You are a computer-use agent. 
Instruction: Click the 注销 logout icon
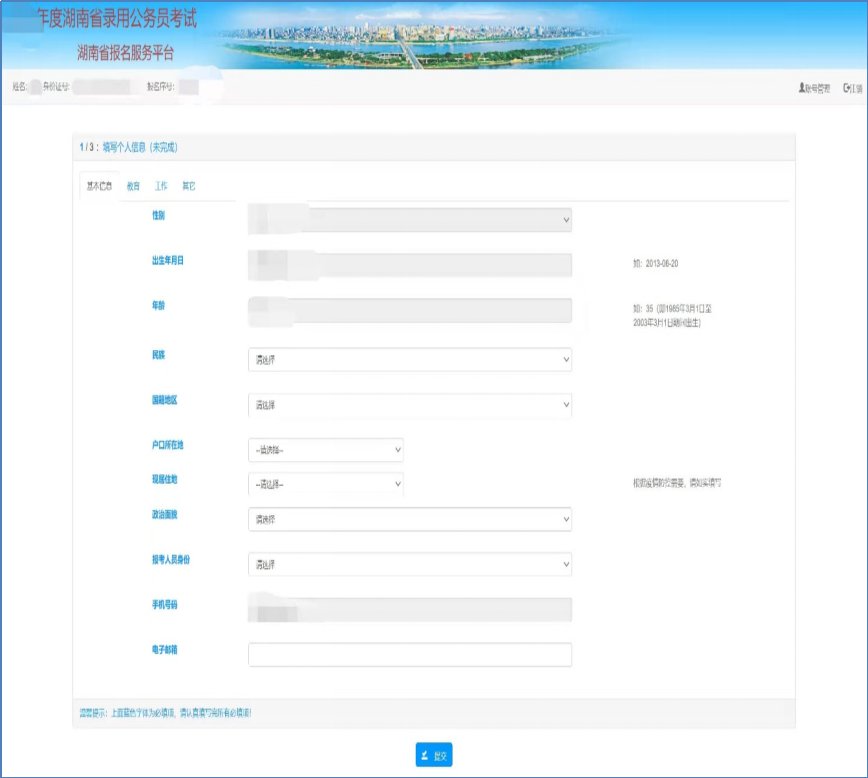pos(846,88)
